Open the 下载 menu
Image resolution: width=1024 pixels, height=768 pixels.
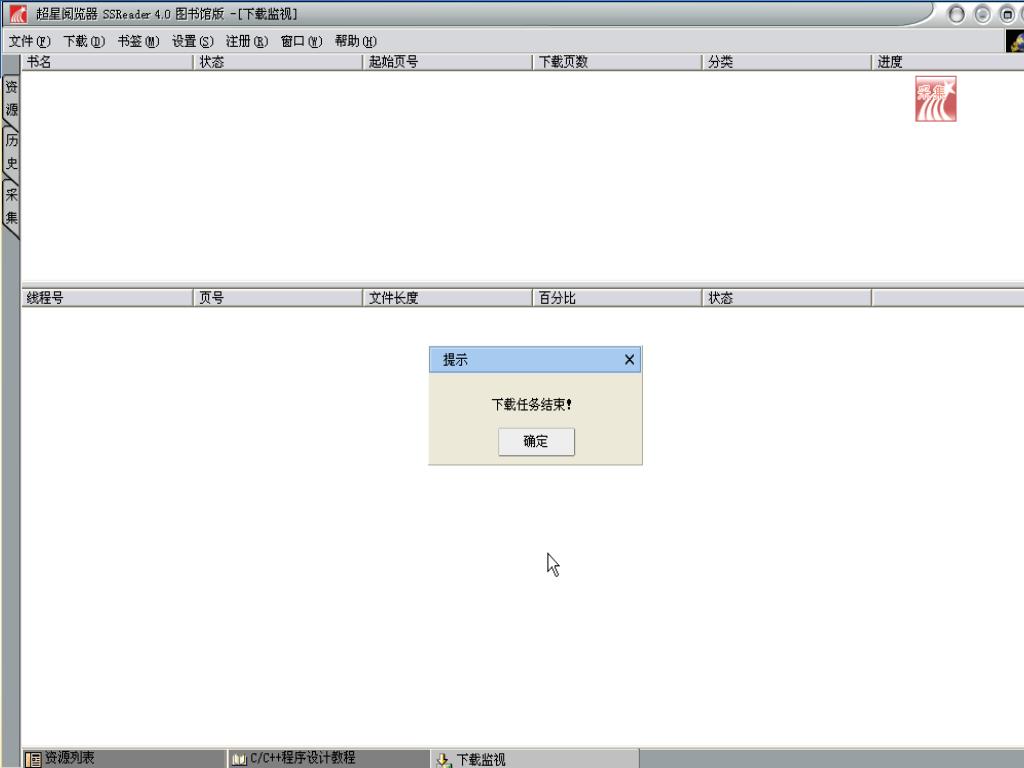(83, 41)
